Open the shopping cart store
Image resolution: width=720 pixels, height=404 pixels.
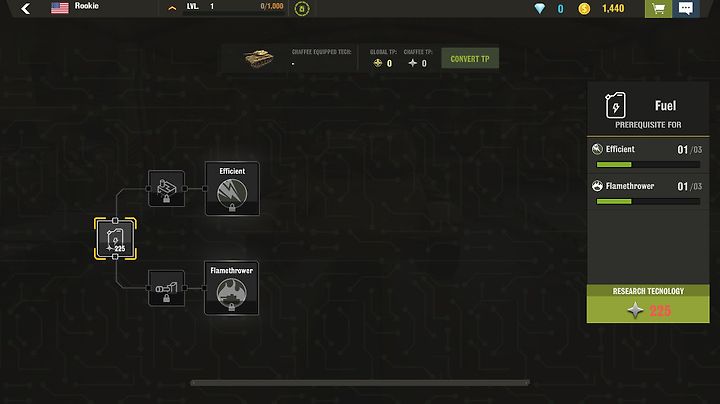[x=658, y=9]
